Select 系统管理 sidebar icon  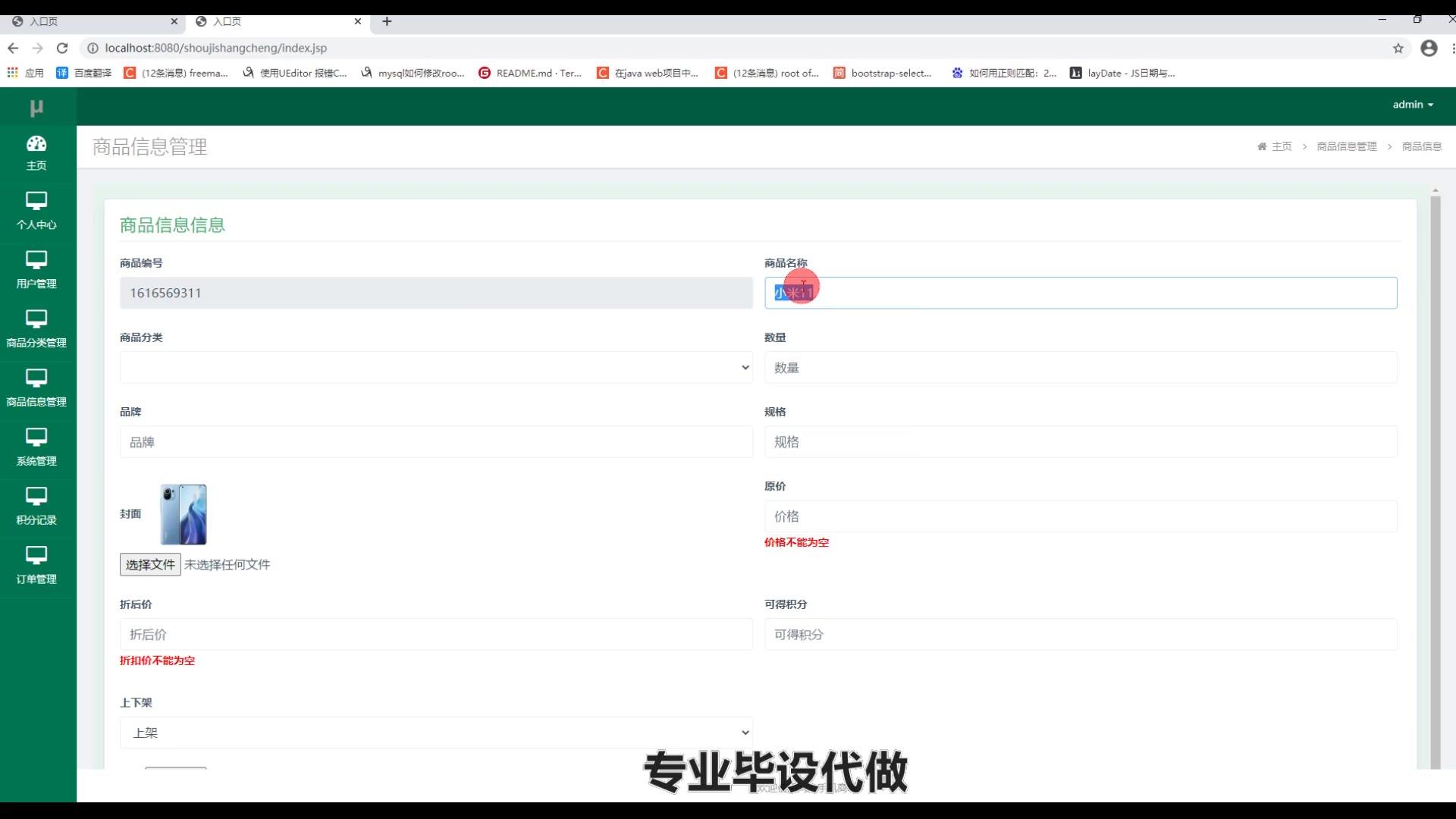[x=36, y=447]
